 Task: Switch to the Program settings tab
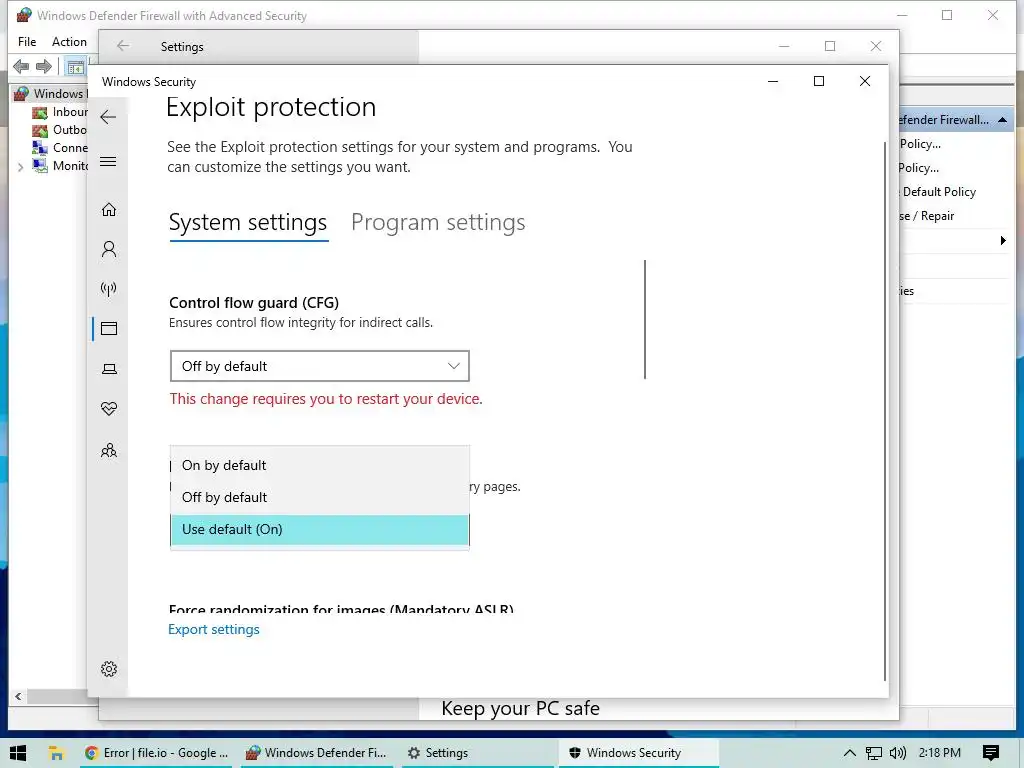438,222
